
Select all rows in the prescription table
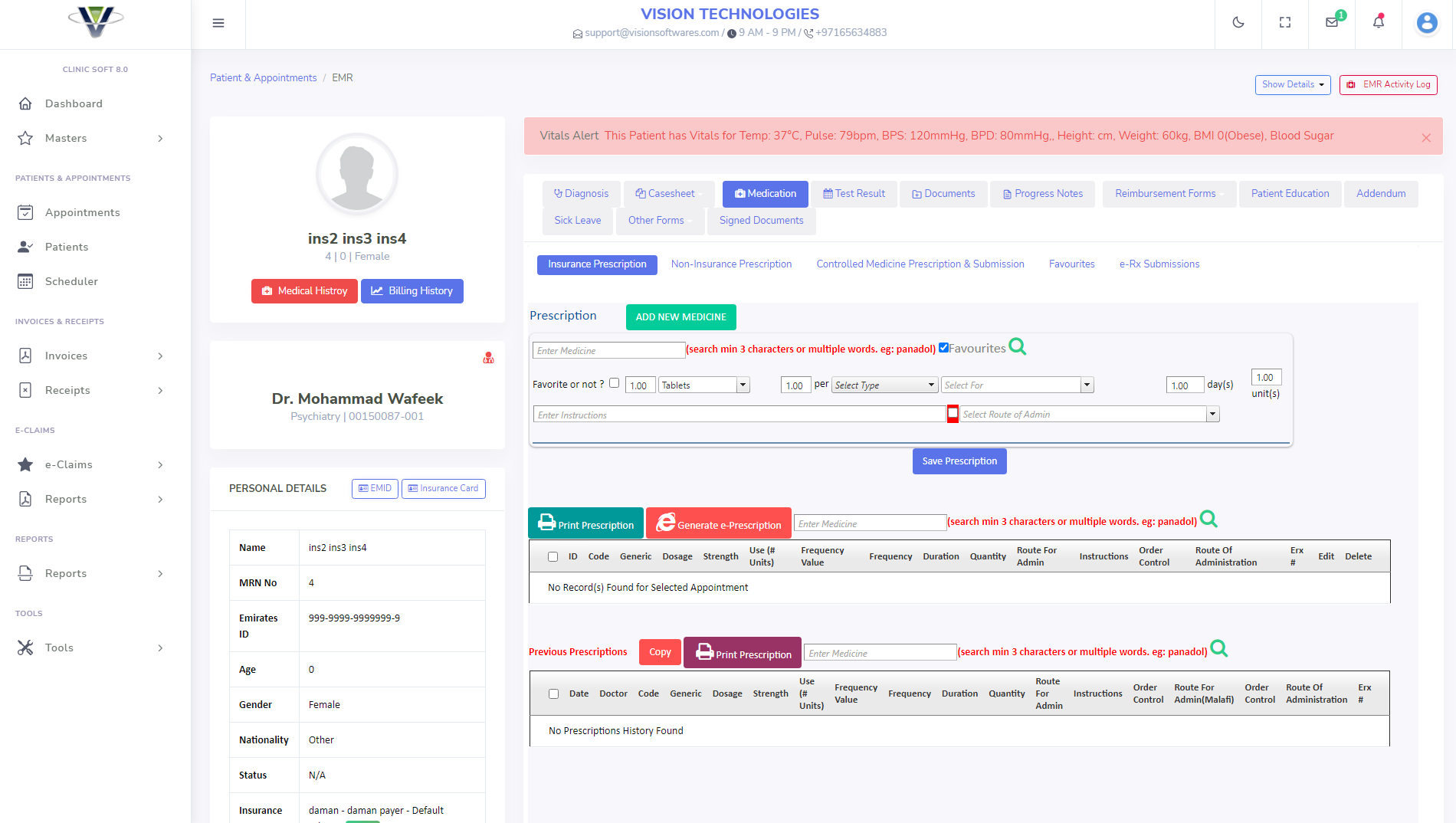point(553,556)
